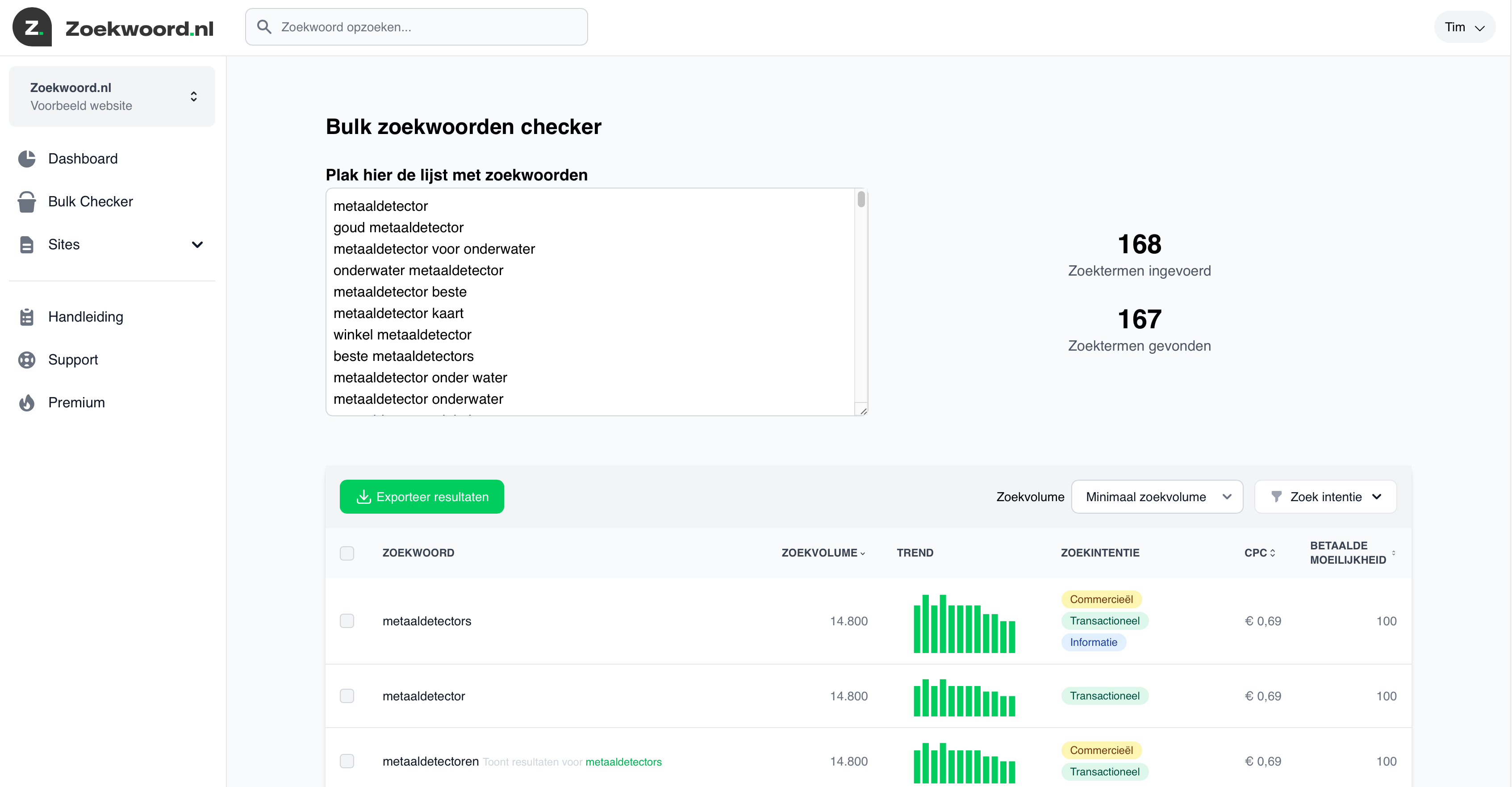Switch to the Dashboard menu item

coord(83,159)
